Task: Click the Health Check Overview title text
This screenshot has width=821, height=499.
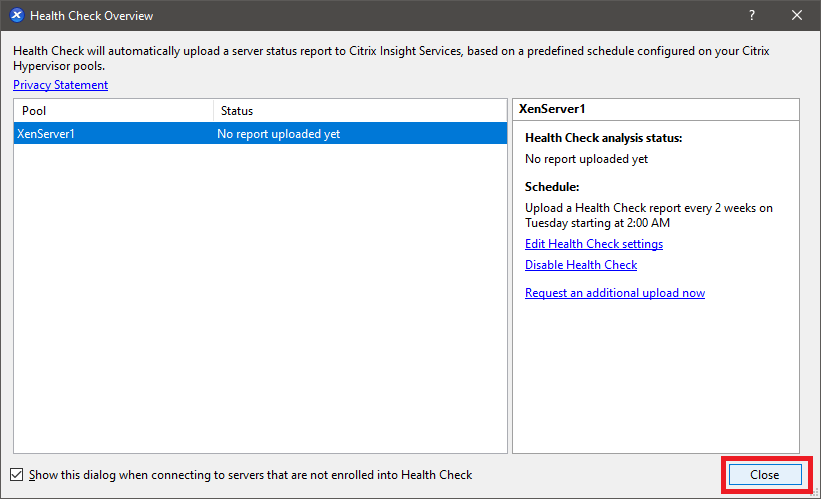Action: [92, 16]
